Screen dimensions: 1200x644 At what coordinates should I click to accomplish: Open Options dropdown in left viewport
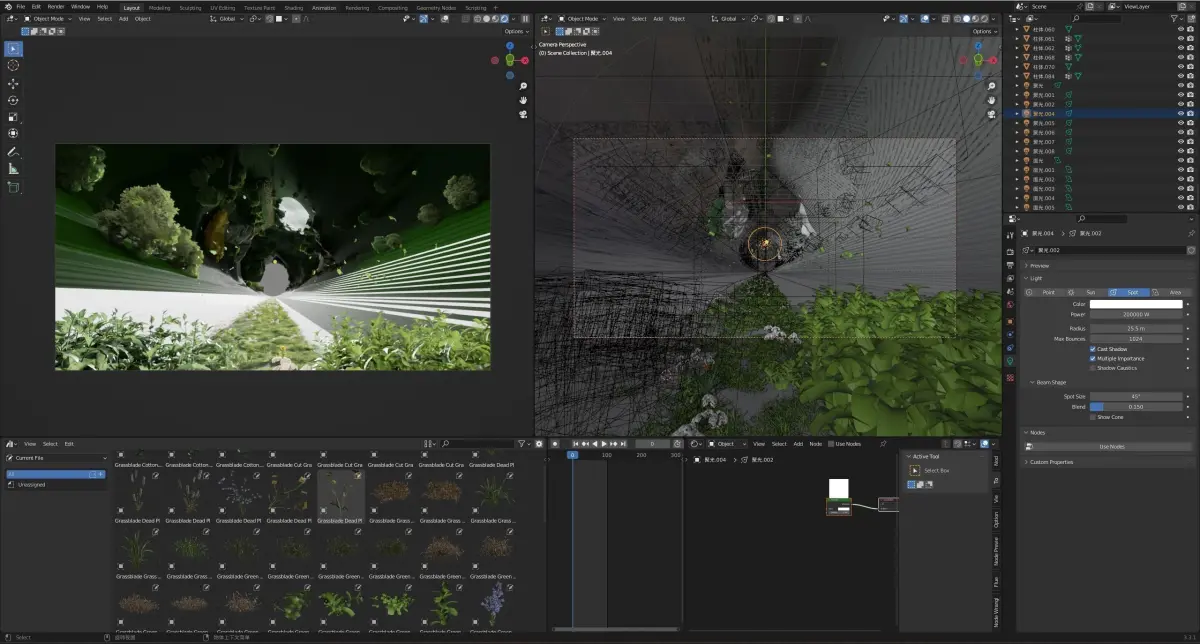coord(516,31)
